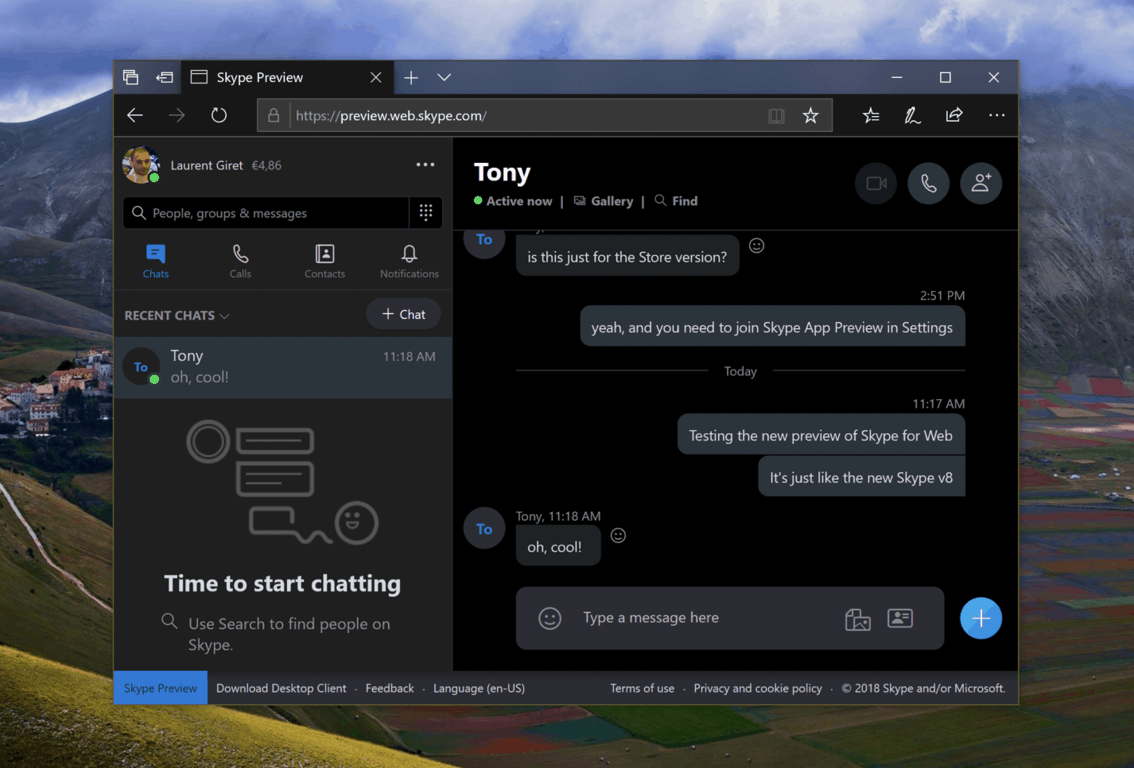Close the Skype Preview tab
1134x768 pixels.
[375, 77]
